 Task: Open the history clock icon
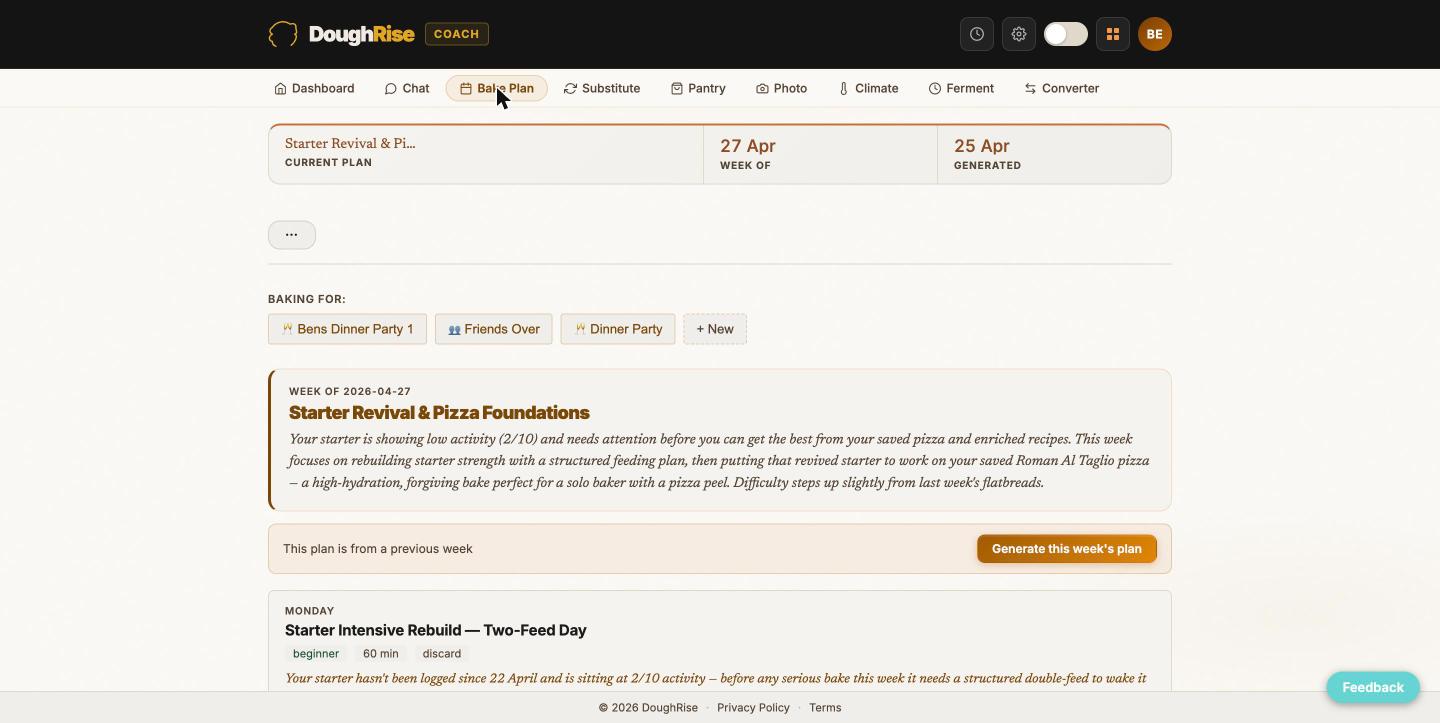[x=977, y=34]
